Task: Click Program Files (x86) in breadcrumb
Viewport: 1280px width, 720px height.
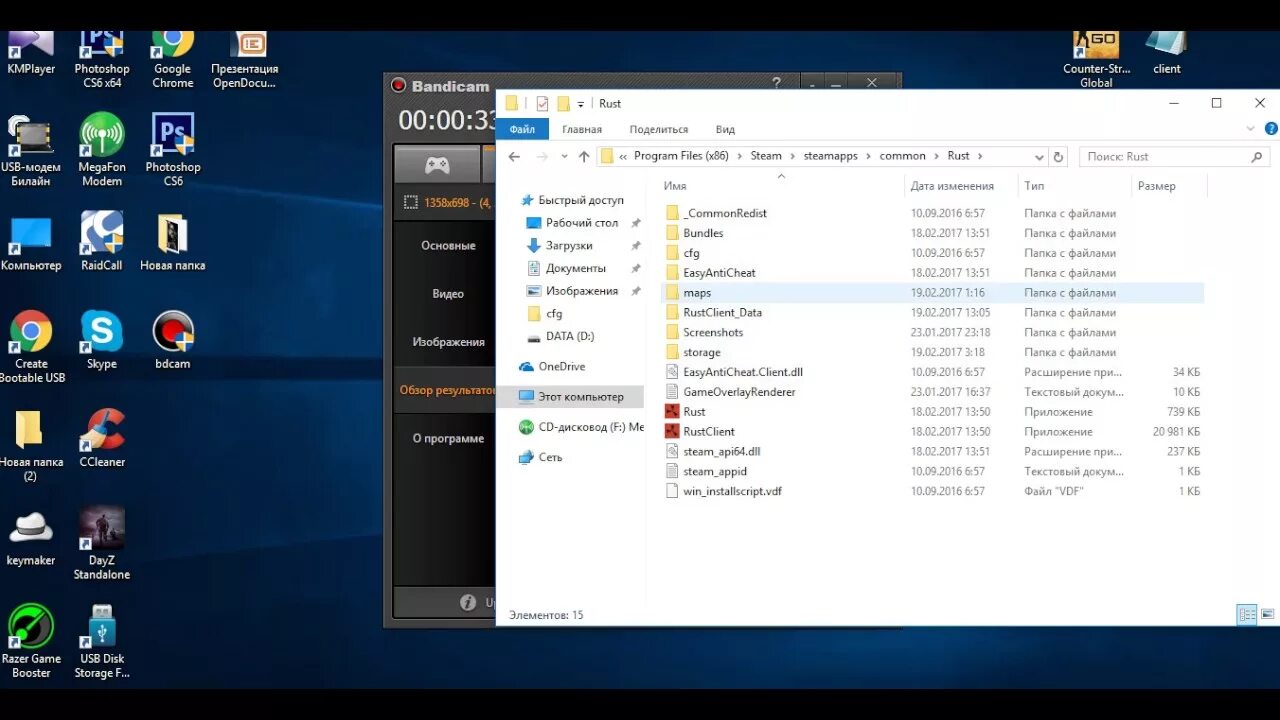Action: (x=681, y=157)
